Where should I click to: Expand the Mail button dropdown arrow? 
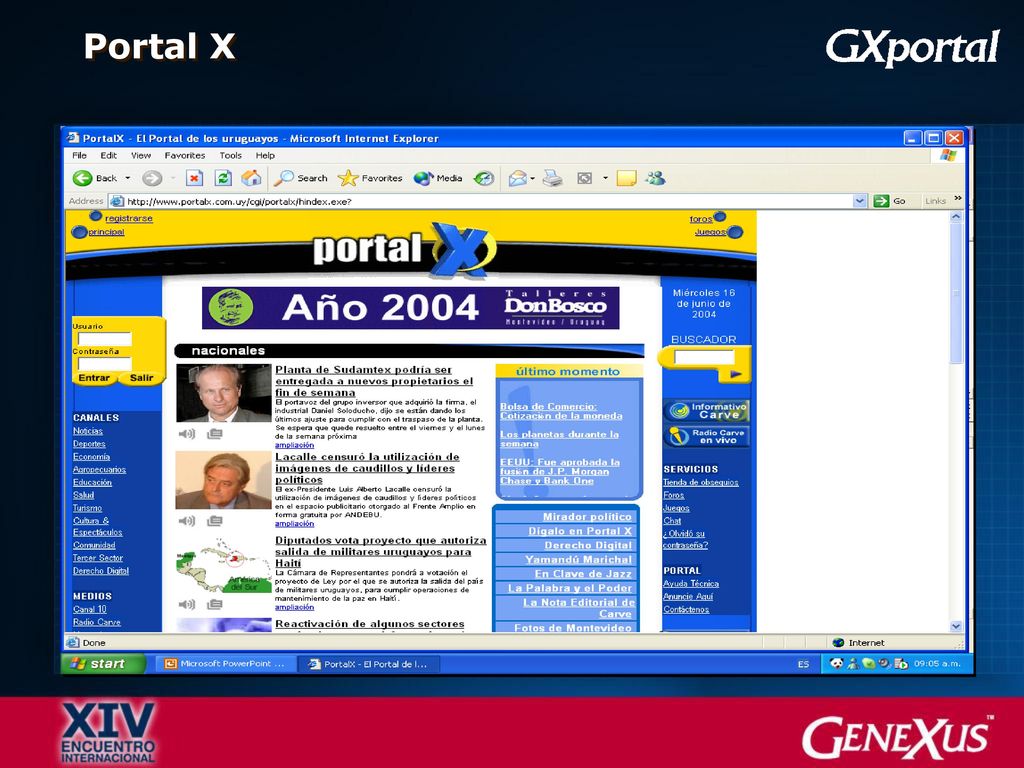533,178
